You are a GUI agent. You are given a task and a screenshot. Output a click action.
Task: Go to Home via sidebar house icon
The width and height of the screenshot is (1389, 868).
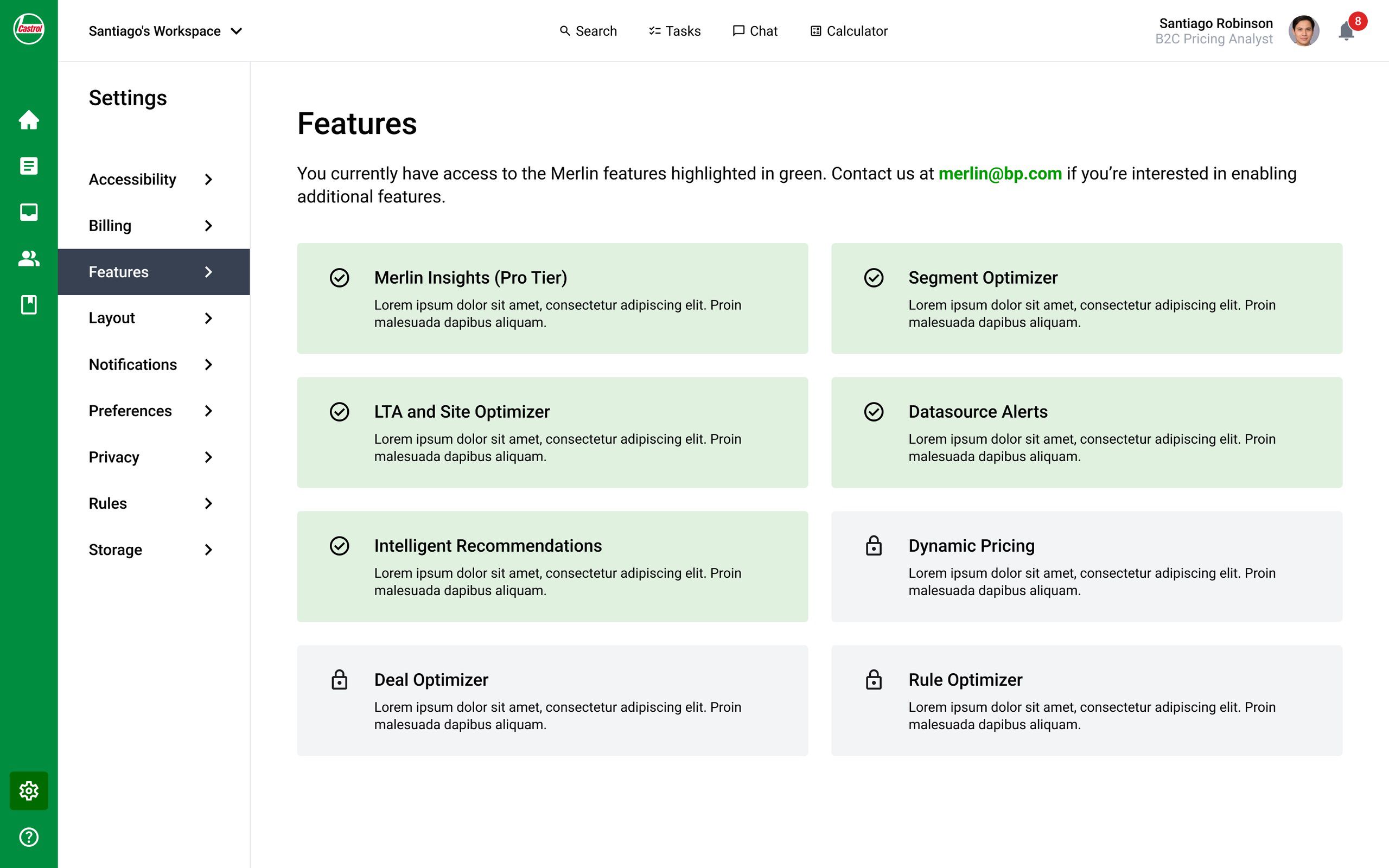point(29,120)
